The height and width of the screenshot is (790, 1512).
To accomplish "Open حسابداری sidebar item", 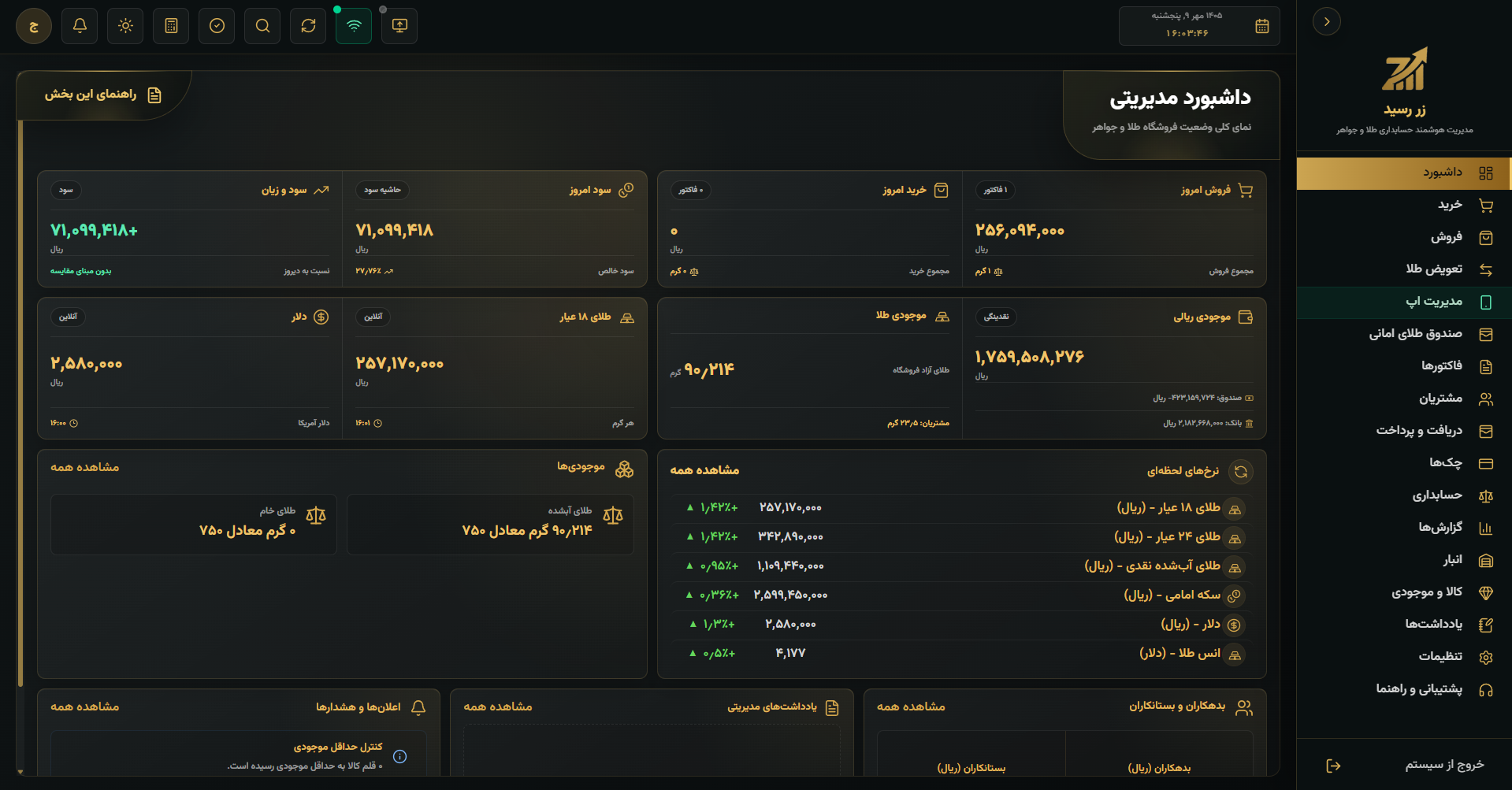I will coord(1404,496).
